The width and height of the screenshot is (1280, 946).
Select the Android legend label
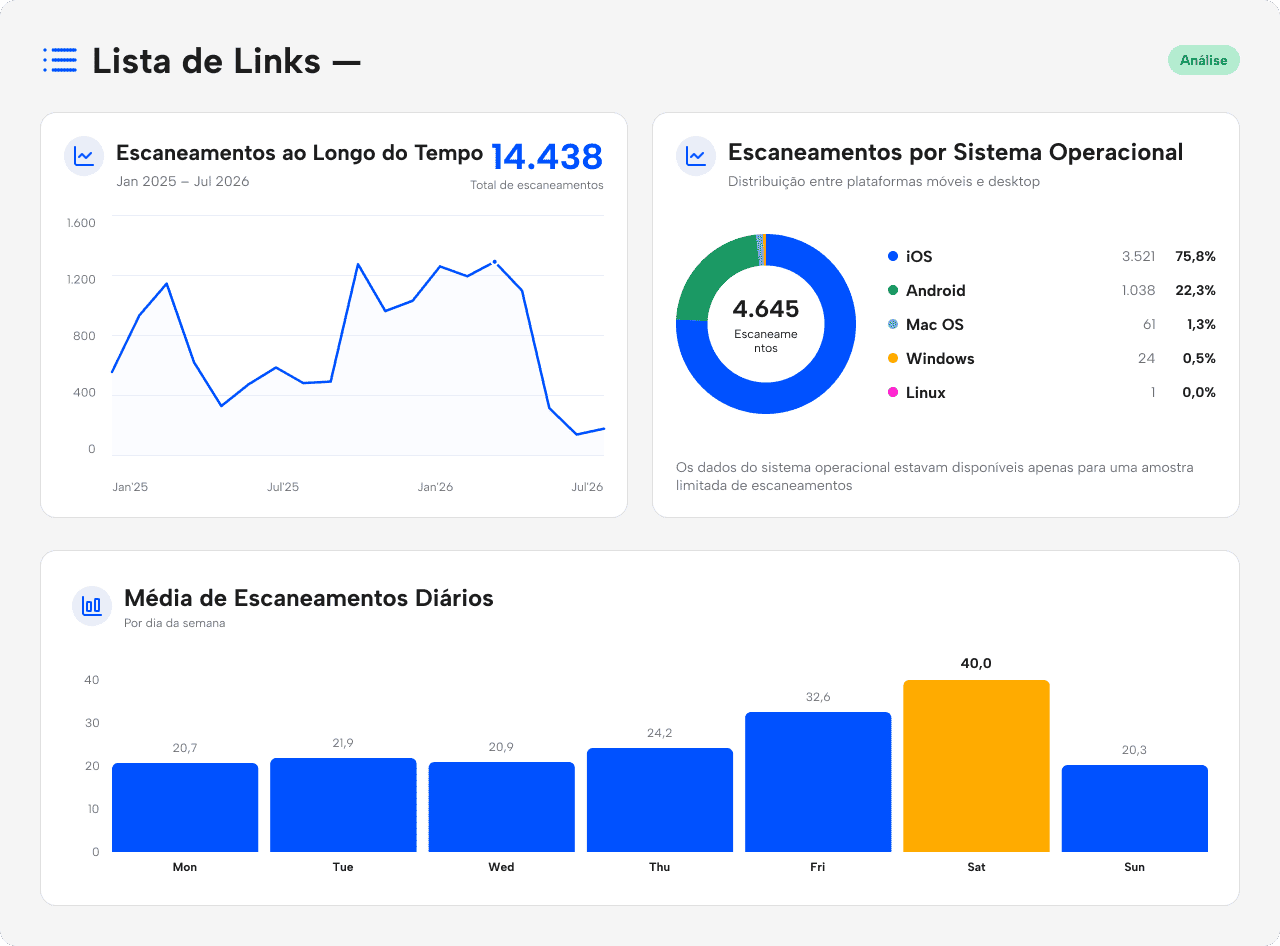[936, 291]
